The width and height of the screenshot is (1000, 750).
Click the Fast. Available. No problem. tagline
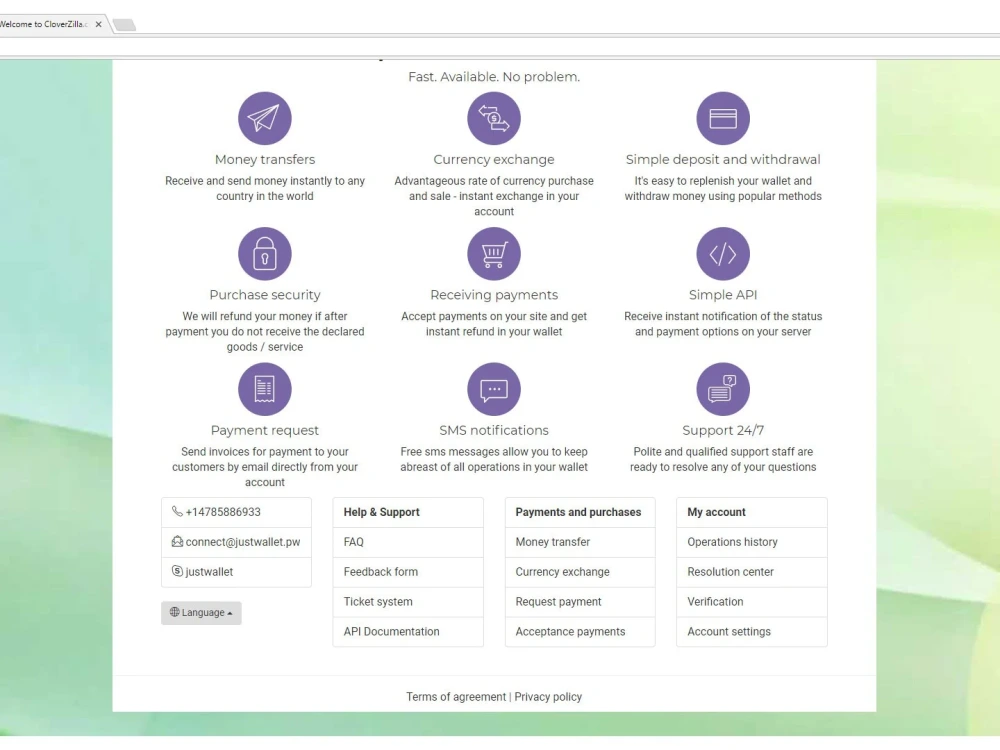pyautogui.click(x=494, y=77)
